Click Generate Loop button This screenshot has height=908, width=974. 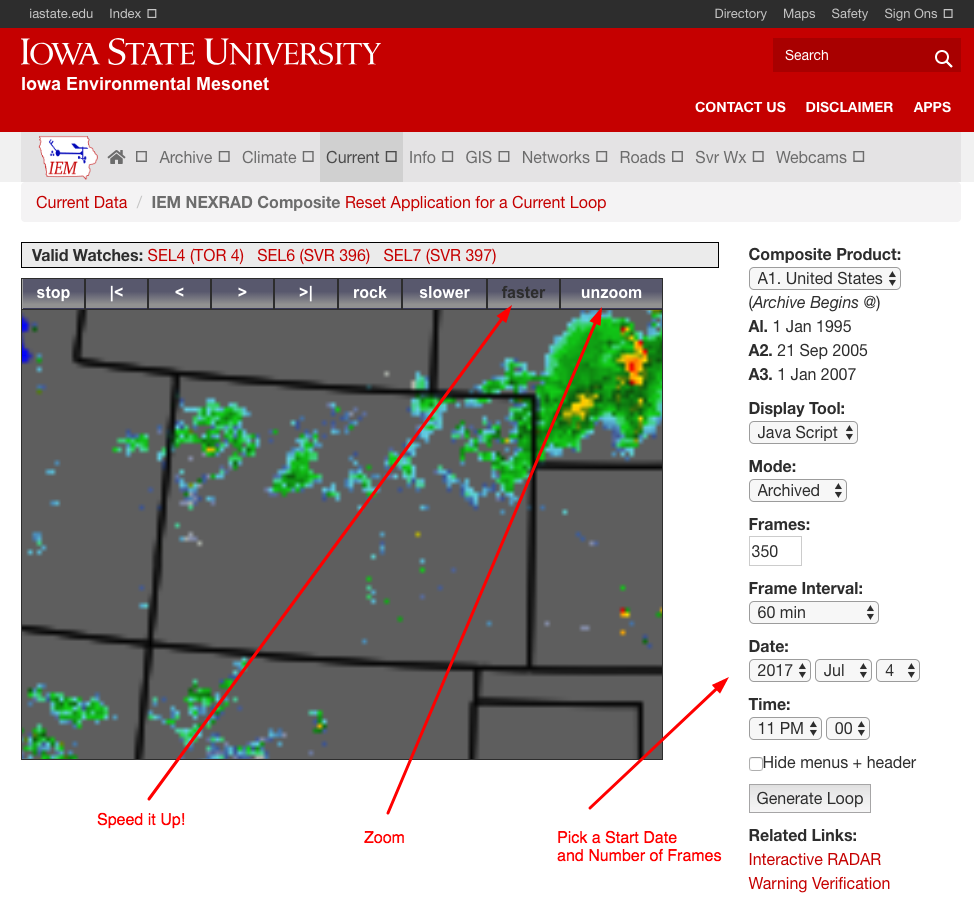point(809,799)
